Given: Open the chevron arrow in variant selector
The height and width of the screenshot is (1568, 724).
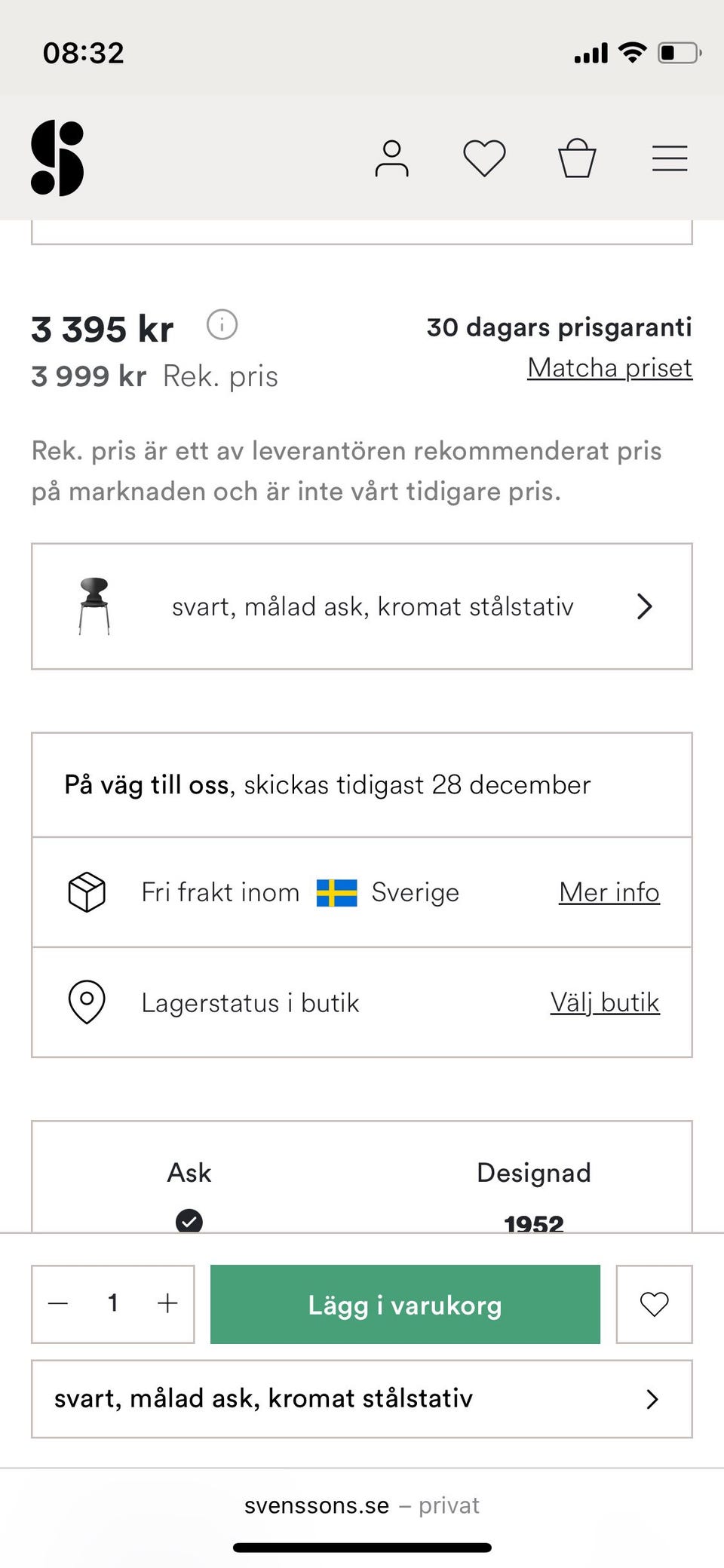Looking at the screenshot, I should click(x=644, y=606).
